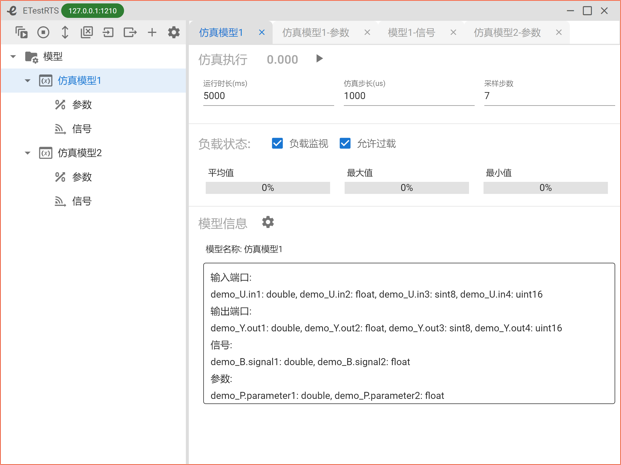Maximize the ETestRTS window
This screenshot has height=465, width=621.
click(587, 11)
